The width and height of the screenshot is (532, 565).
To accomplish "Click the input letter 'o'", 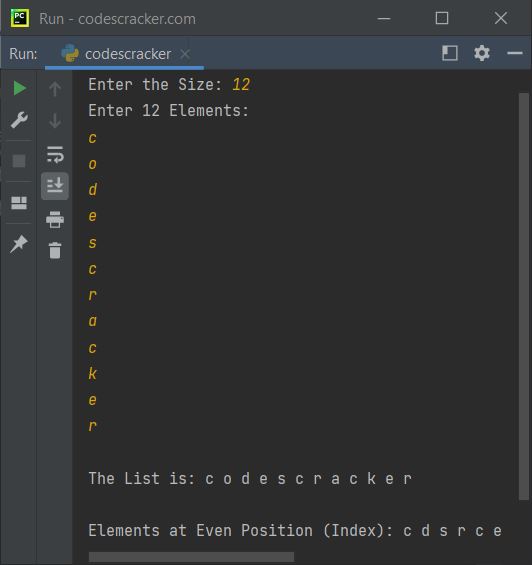I will (93, 164).
